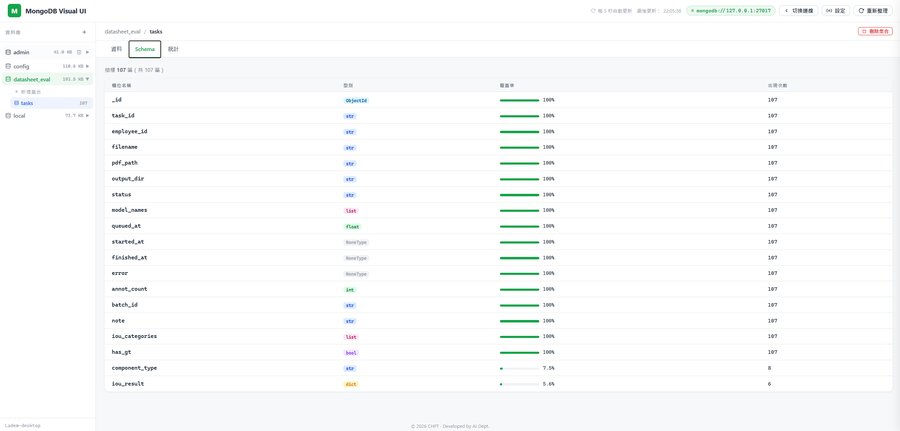Click the config database cylinder icon

(8, 66)
